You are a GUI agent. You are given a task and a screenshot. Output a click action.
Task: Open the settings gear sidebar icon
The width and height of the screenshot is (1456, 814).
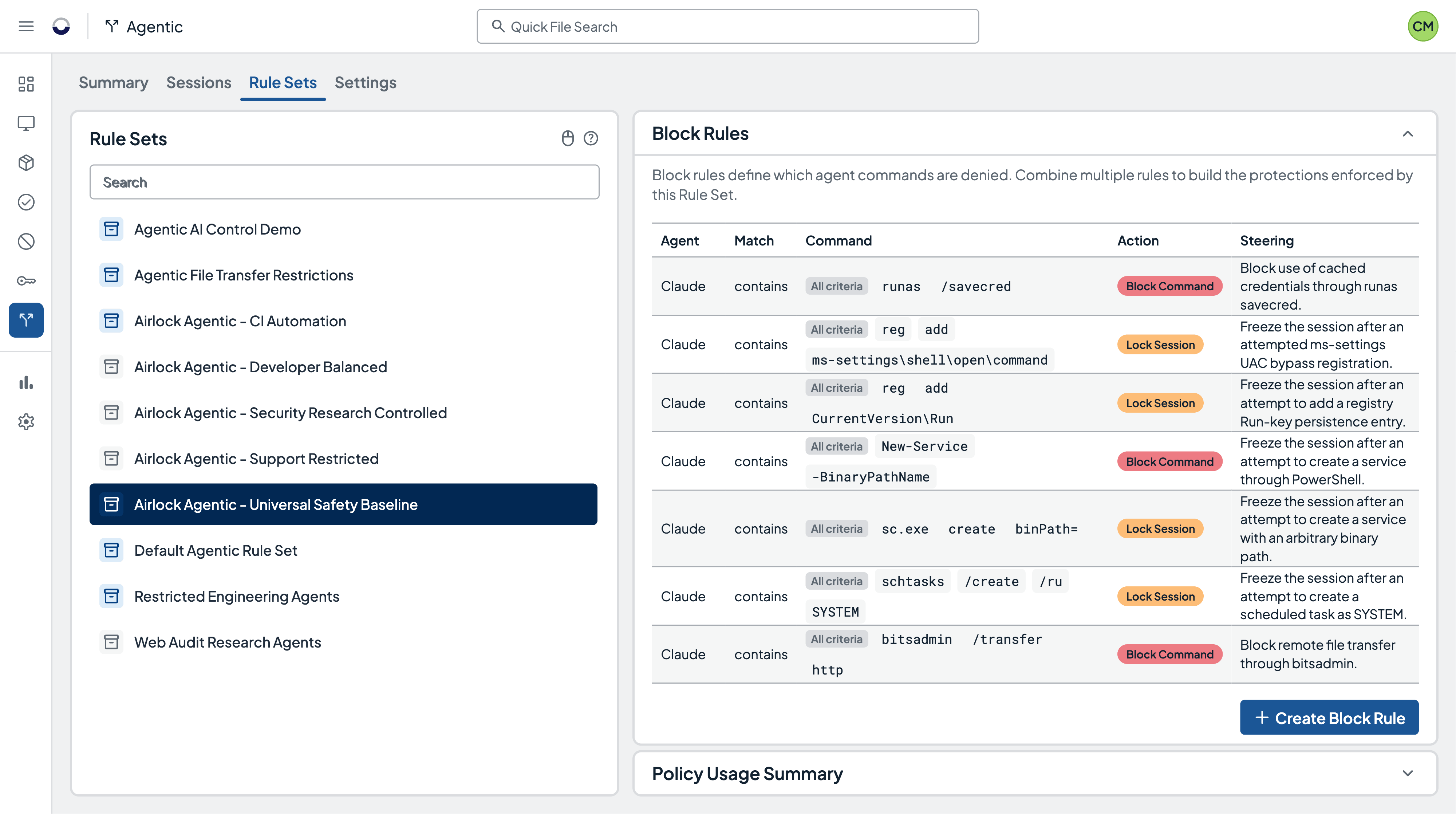click(x=26, y=422)
